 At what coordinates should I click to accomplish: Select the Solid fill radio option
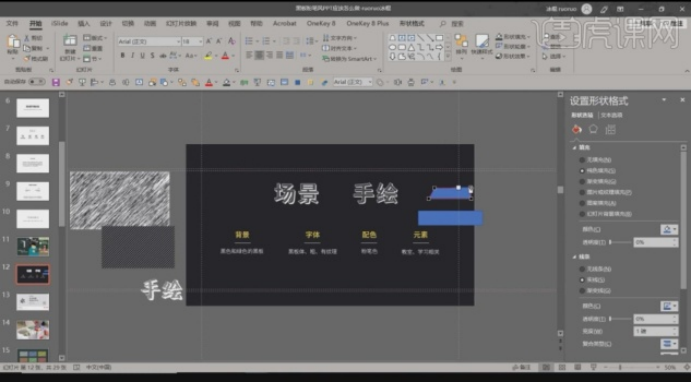tap(582, 170)
